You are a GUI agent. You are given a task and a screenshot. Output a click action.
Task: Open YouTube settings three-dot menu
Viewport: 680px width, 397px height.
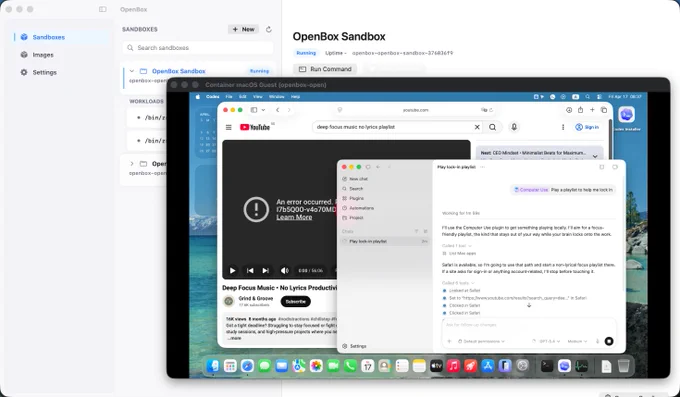[563, 127]
